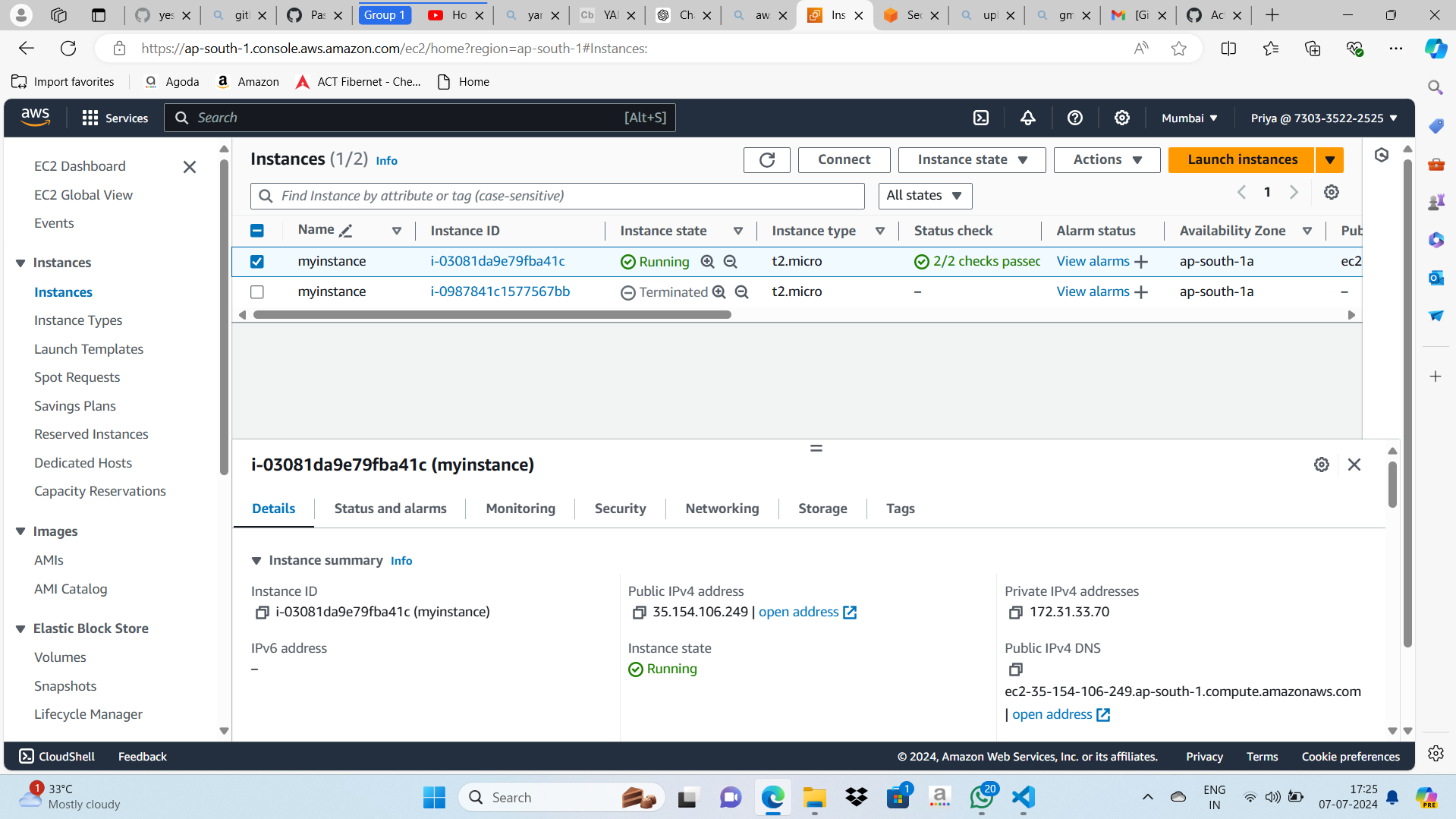Open instance i-0987841c1577567bb link
The height and width of the screenshot is (819, 1456).
coord(500,291)
